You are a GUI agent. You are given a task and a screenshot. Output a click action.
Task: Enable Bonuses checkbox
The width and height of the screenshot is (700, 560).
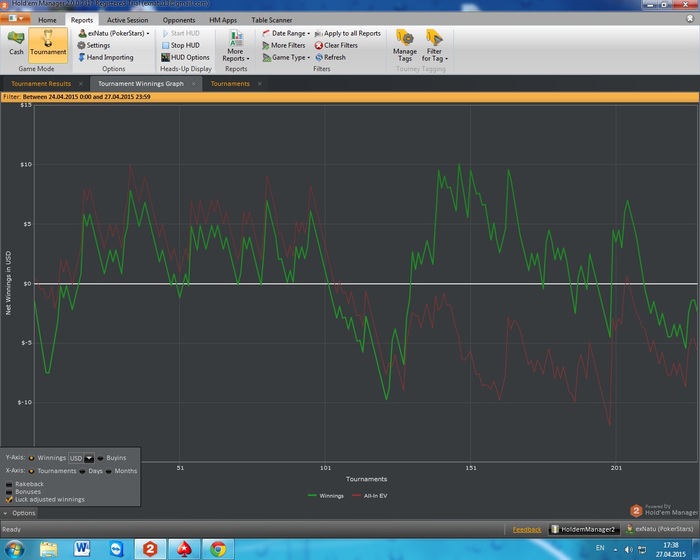coord(9,492)
